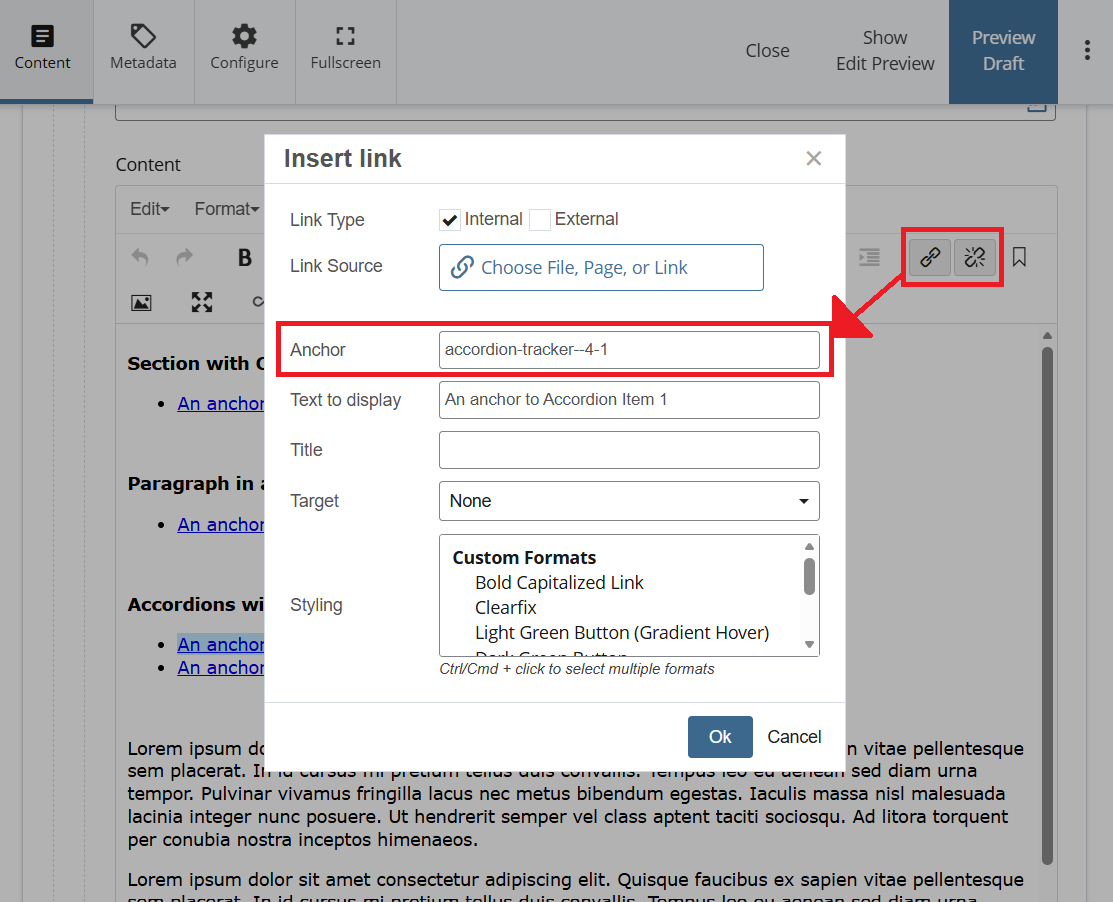Click the insert image icon
The height and width of the screenshot is (902, 1113).
141,302
